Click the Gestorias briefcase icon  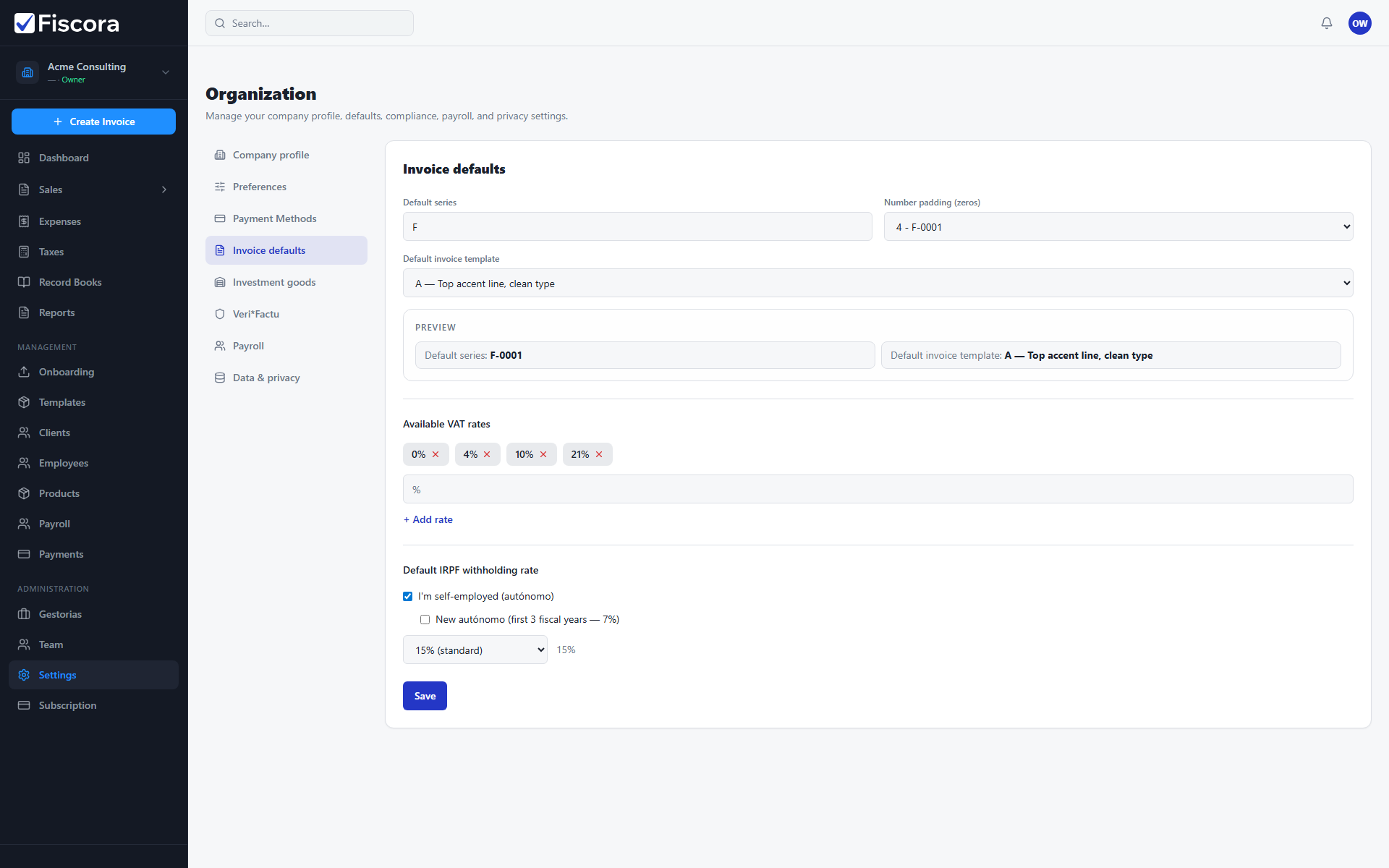(x=24, y=614)
